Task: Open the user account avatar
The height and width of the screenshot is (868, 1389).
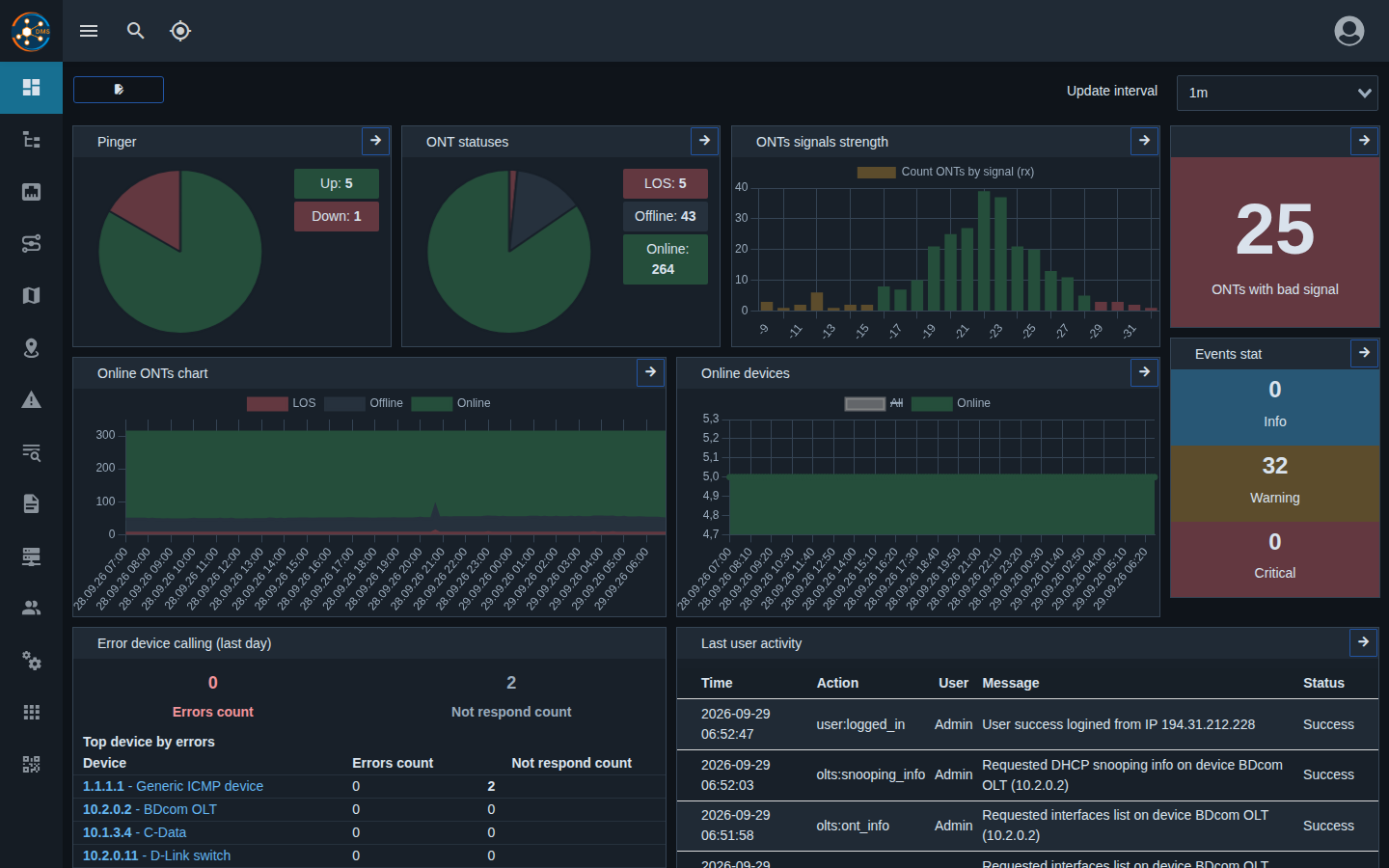Action: tap(1349, 31)
